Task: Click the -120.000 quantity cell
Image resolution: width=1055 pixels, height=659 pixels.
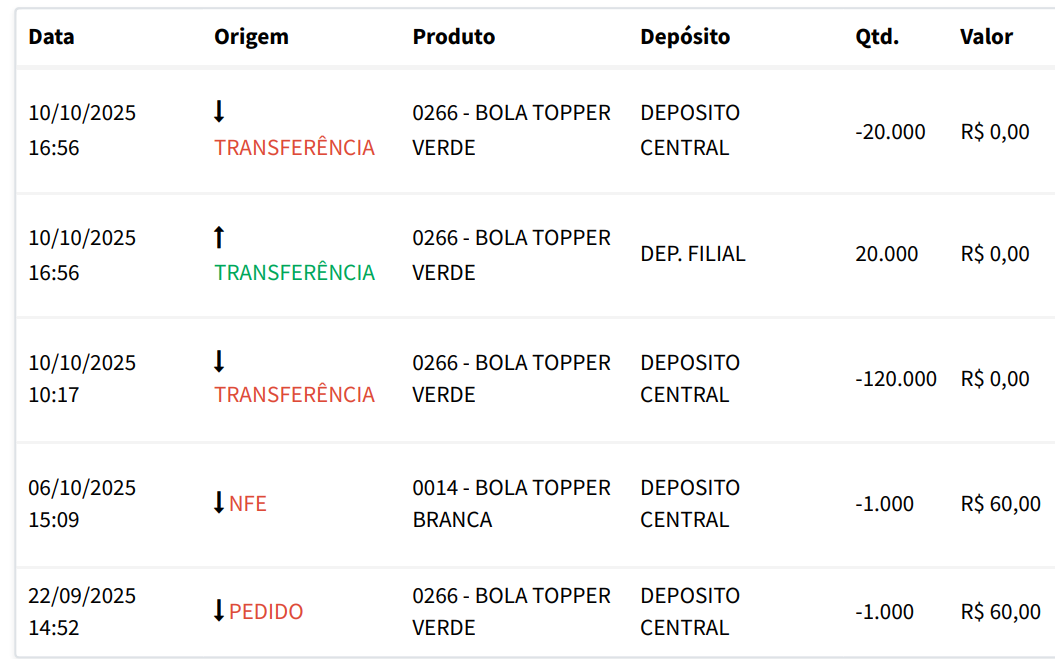Action: tap(896, 379)
